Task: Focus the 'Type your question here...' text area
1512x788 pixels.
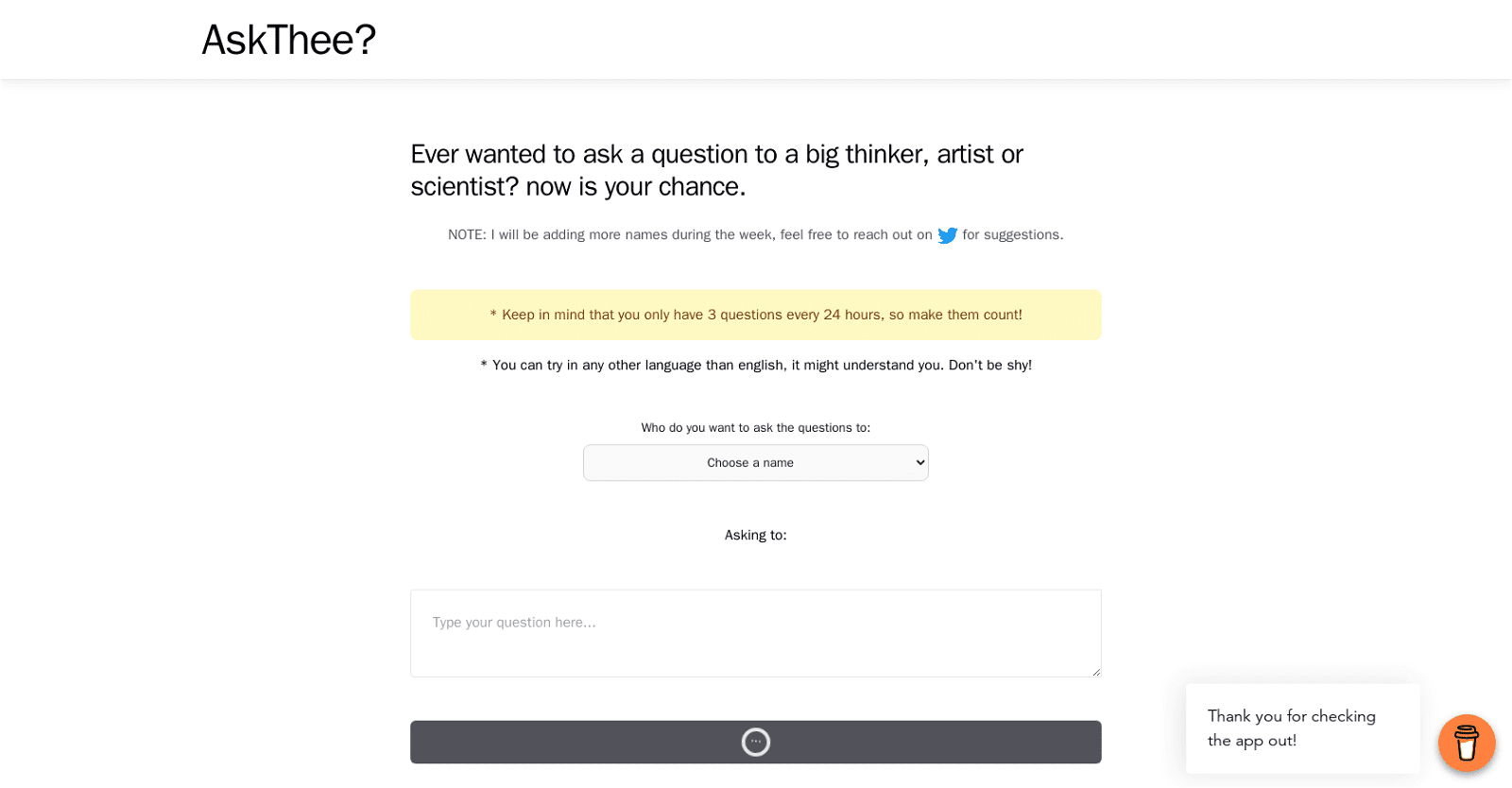Action: click(755, 633)
